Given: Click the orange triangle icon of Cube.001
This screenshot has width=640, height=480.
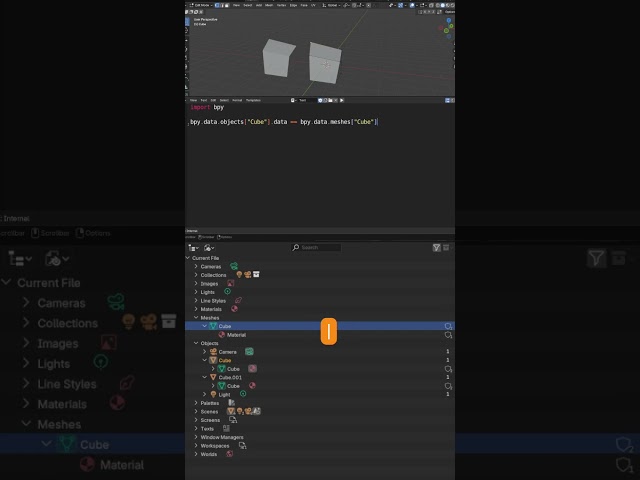Looking at the screenshot, I should click(x=213, y=377).
